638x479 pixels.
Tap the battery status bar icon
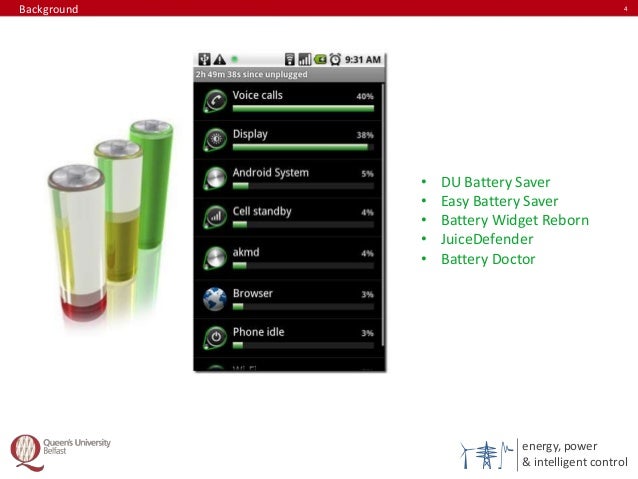pyautogui.click(x=320, y=59)
